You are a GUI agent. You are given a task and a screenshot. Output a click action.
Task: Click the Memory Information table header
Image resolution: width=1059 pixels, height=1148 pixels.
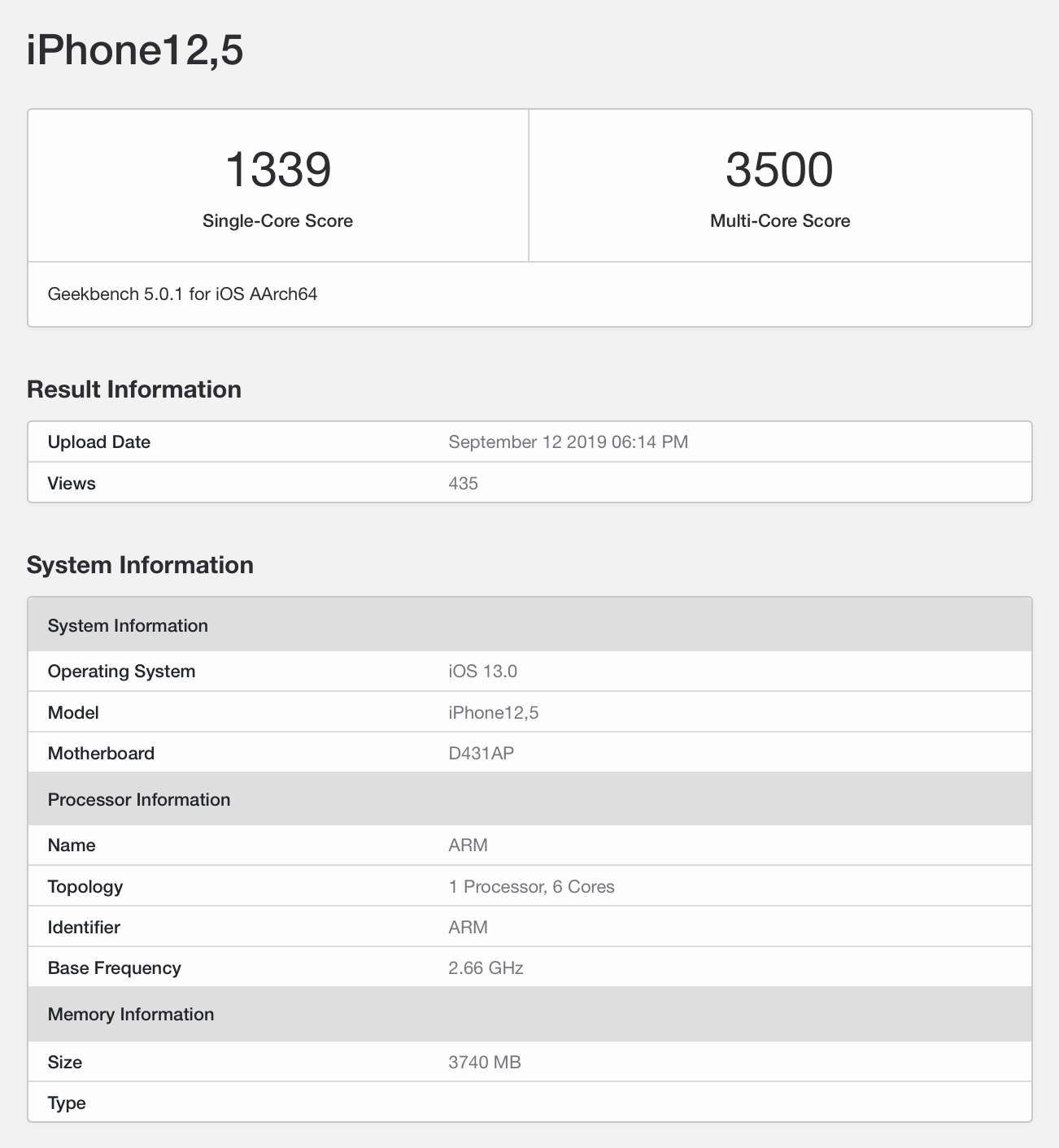click(529, 1014)
